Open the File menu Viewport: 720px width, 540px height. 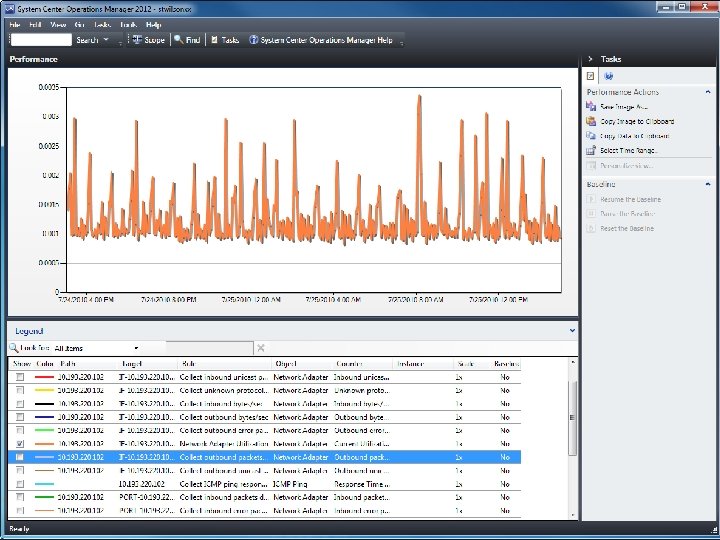(15, 25)
